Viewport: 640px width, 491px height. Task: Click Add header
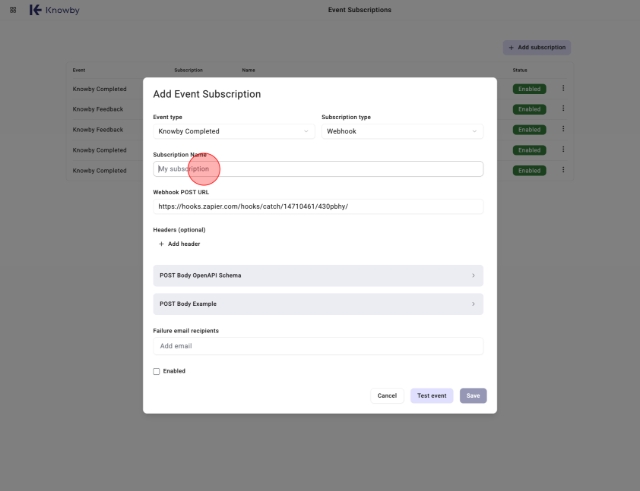click(x=179, y=244)
